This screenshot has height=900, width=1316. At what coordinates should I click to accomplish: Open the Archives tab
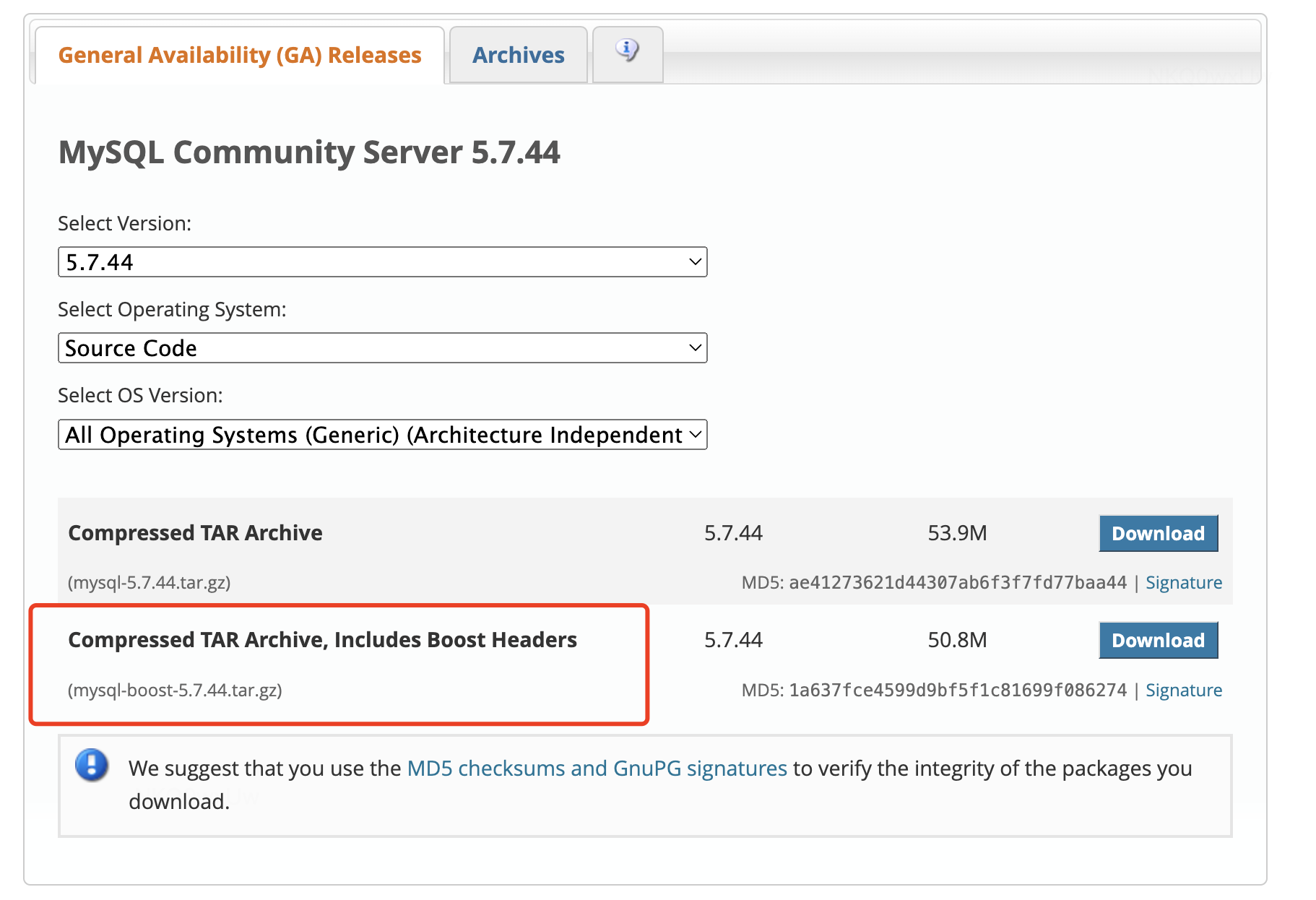pyautogui.click(x=519, y=56)
